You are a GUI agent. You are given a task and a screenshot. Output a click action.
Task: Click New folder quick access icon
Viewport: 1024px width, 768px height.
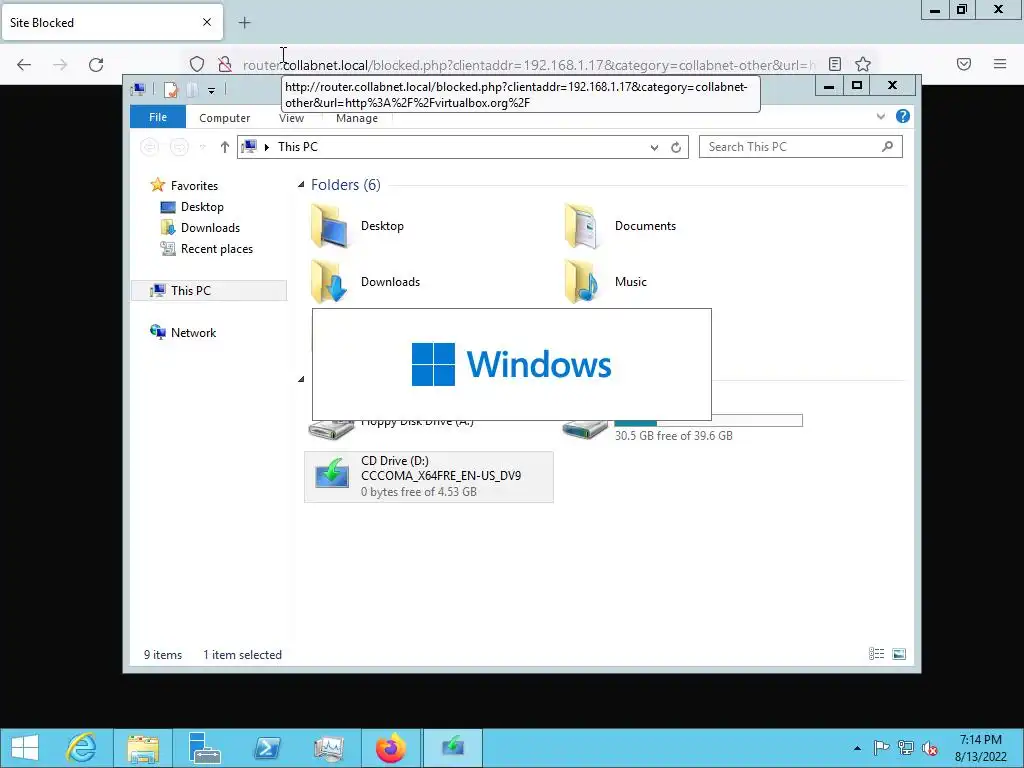(x=193, y=89)
